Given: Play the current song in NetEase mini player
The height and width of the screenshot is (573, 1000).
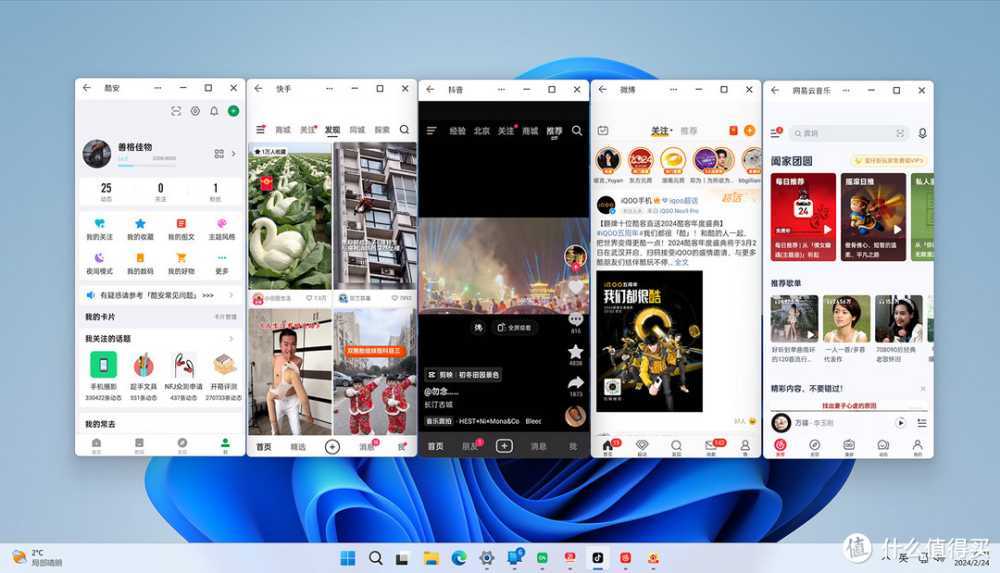Looking at the screenshot, I should (x=900, y=422).
